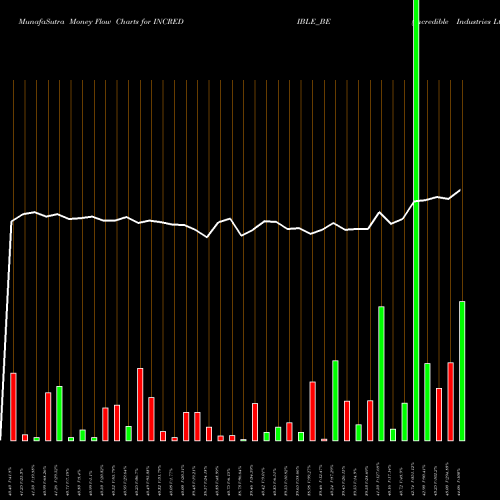Click the tallest green bar spanning the full chart height
Image resolution: width=500 pixels, height=500 pixels.
point(416,220)
